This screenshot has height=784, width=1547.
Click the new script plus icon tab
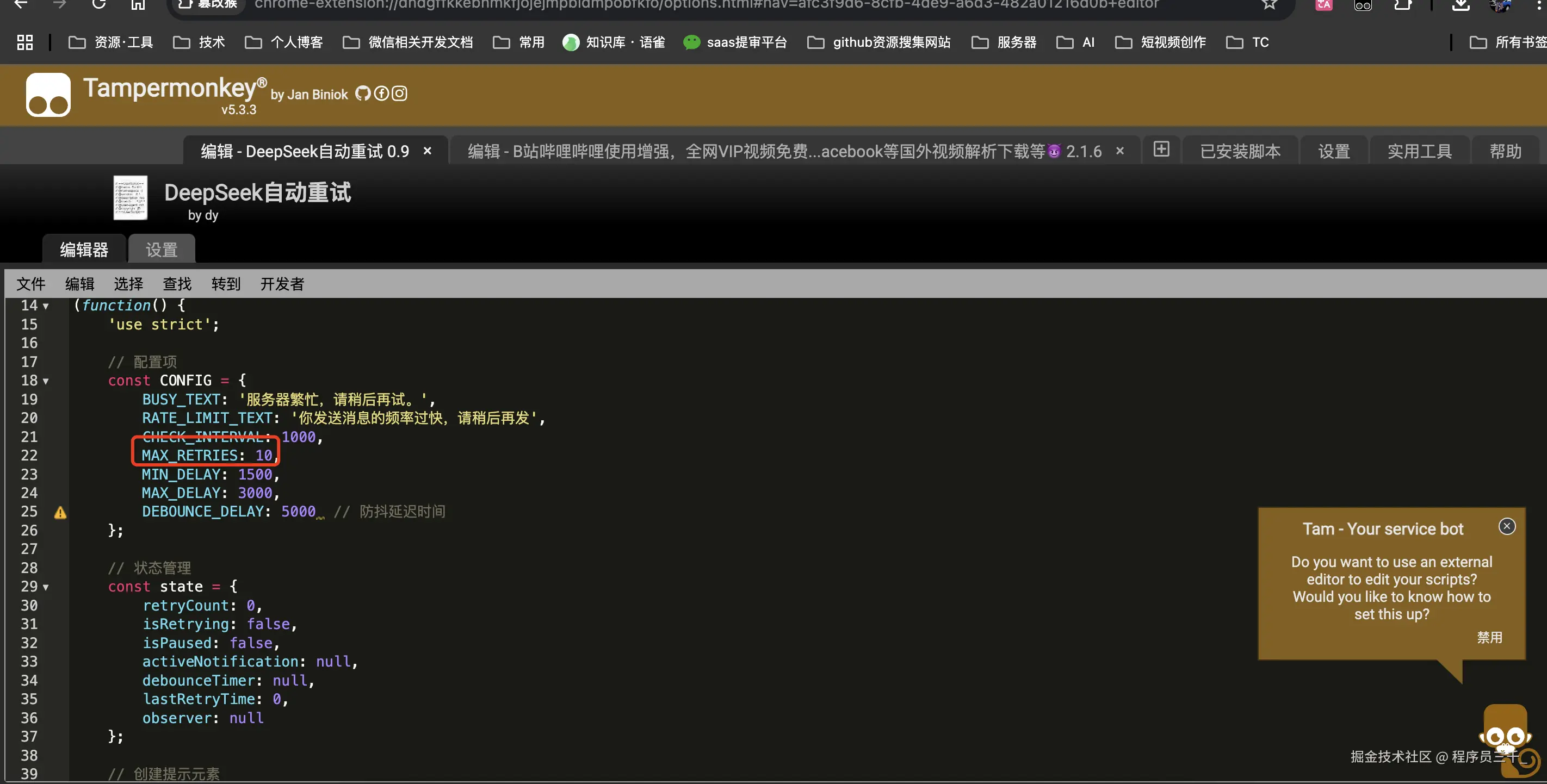(x=1161, y=150)
